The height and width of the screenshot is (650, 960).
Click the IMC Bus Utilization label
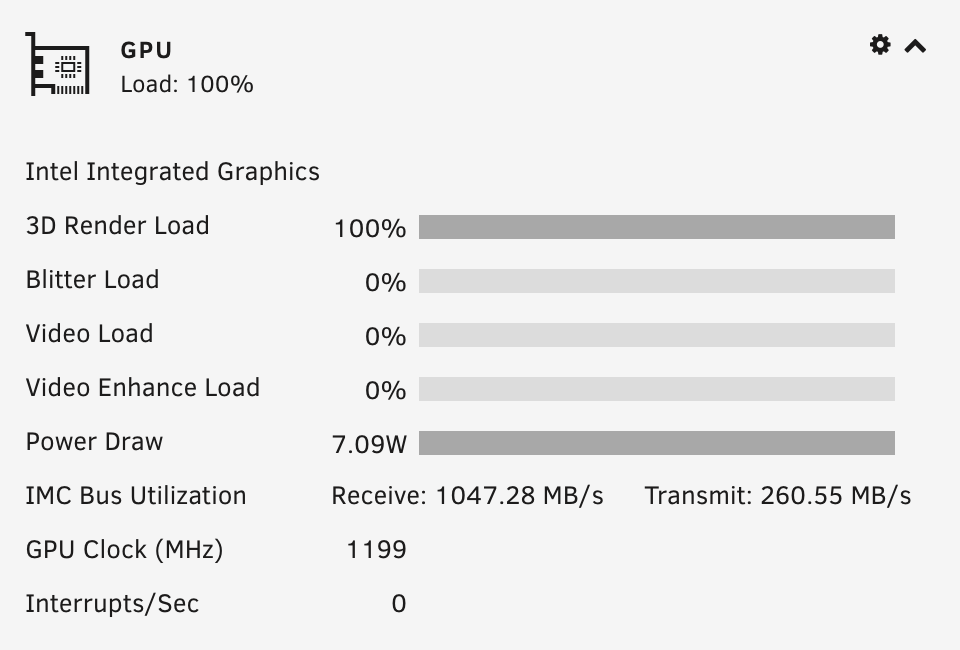136,496
